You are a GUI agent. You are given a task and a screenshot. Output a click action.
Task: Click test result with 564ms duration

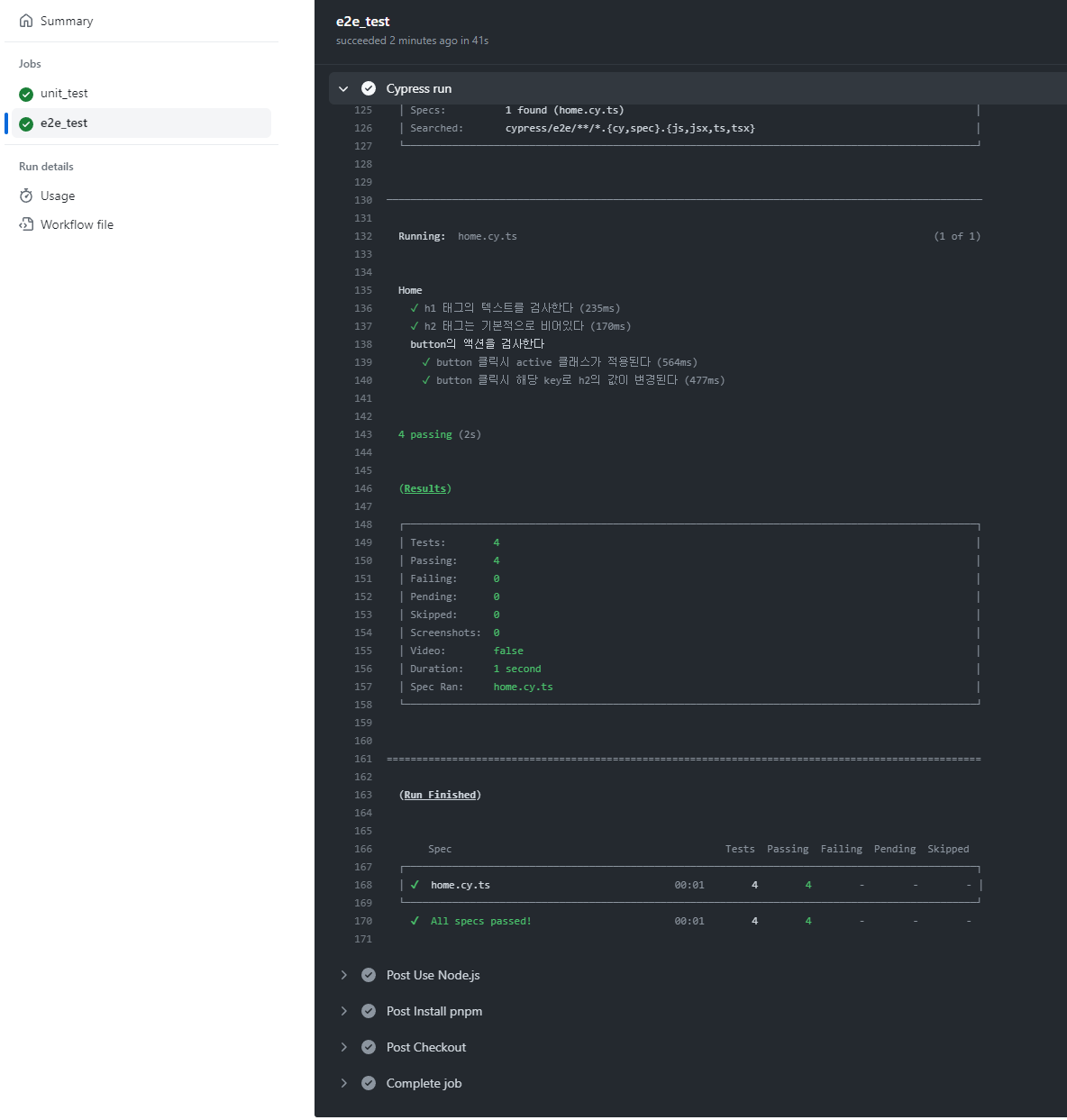click(x=559, y=362)
